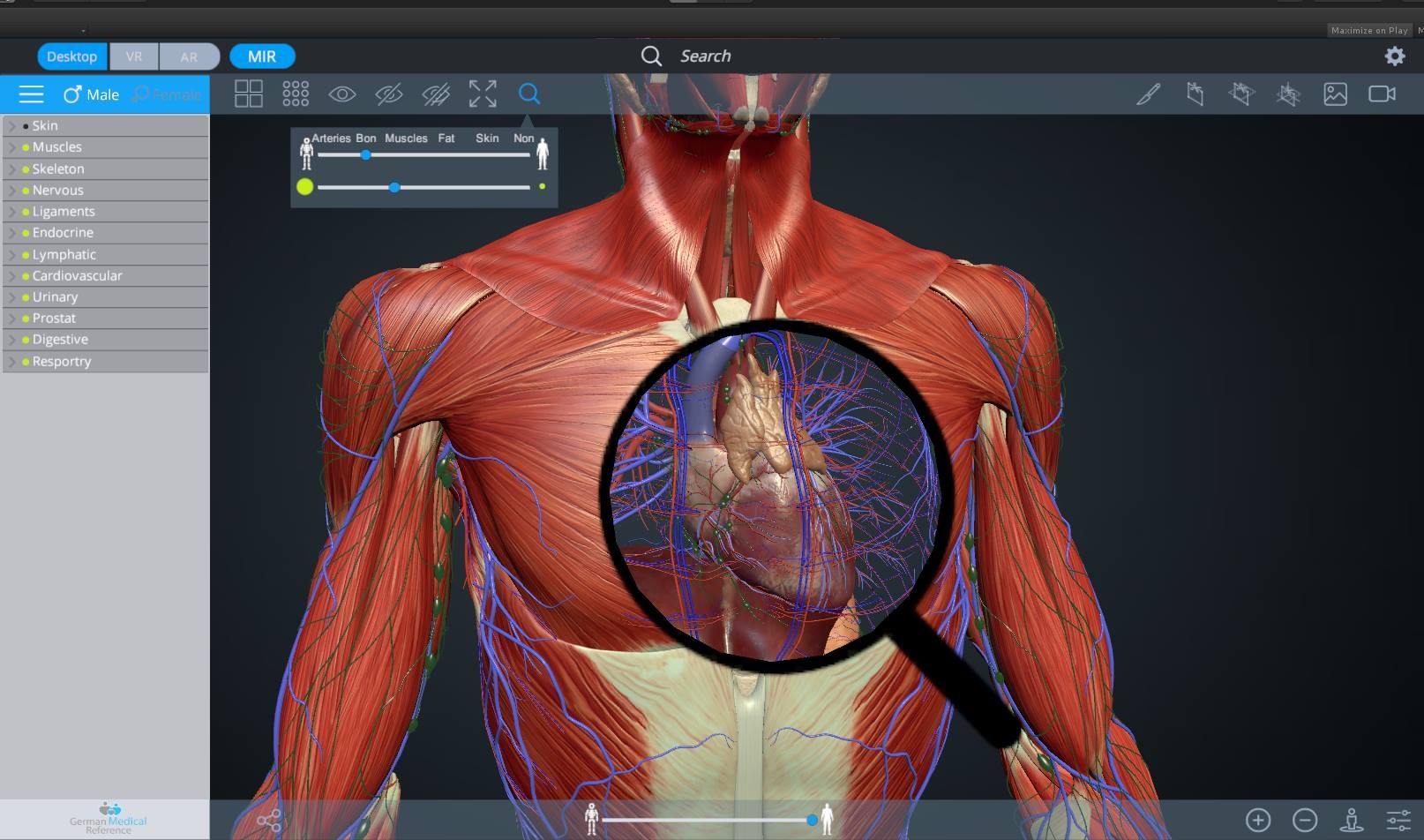Select the pencil draw tool
Image resolution: width=1424 pixels, height=840 pixels.
1148,94
